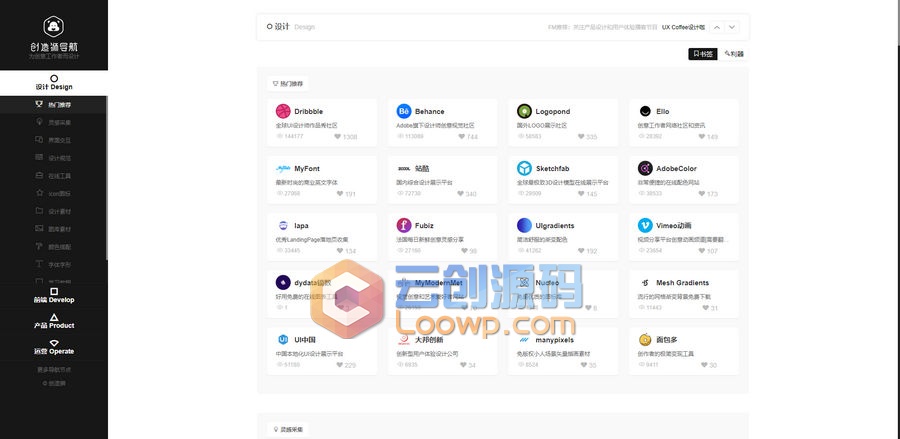Open the UI中国 blue icon
Image resolution: width=900 pixels, height=439 pixels.
coord(283,340)
